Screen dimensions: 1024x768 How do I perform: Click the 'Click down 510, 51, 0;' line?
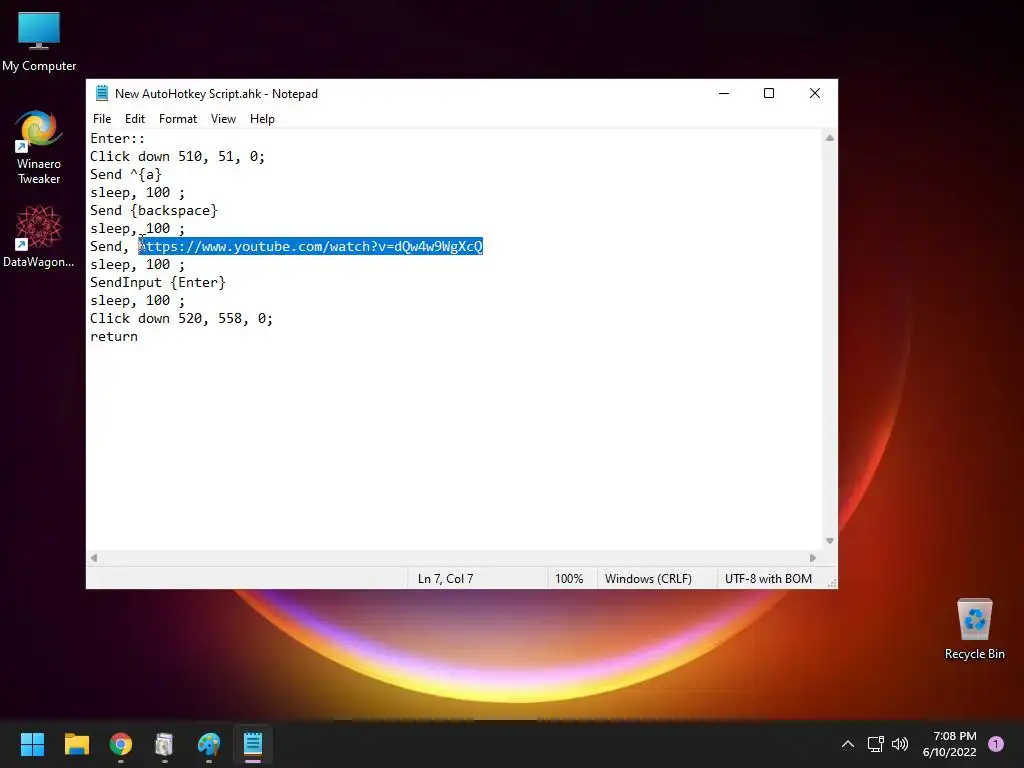(178, 157)
